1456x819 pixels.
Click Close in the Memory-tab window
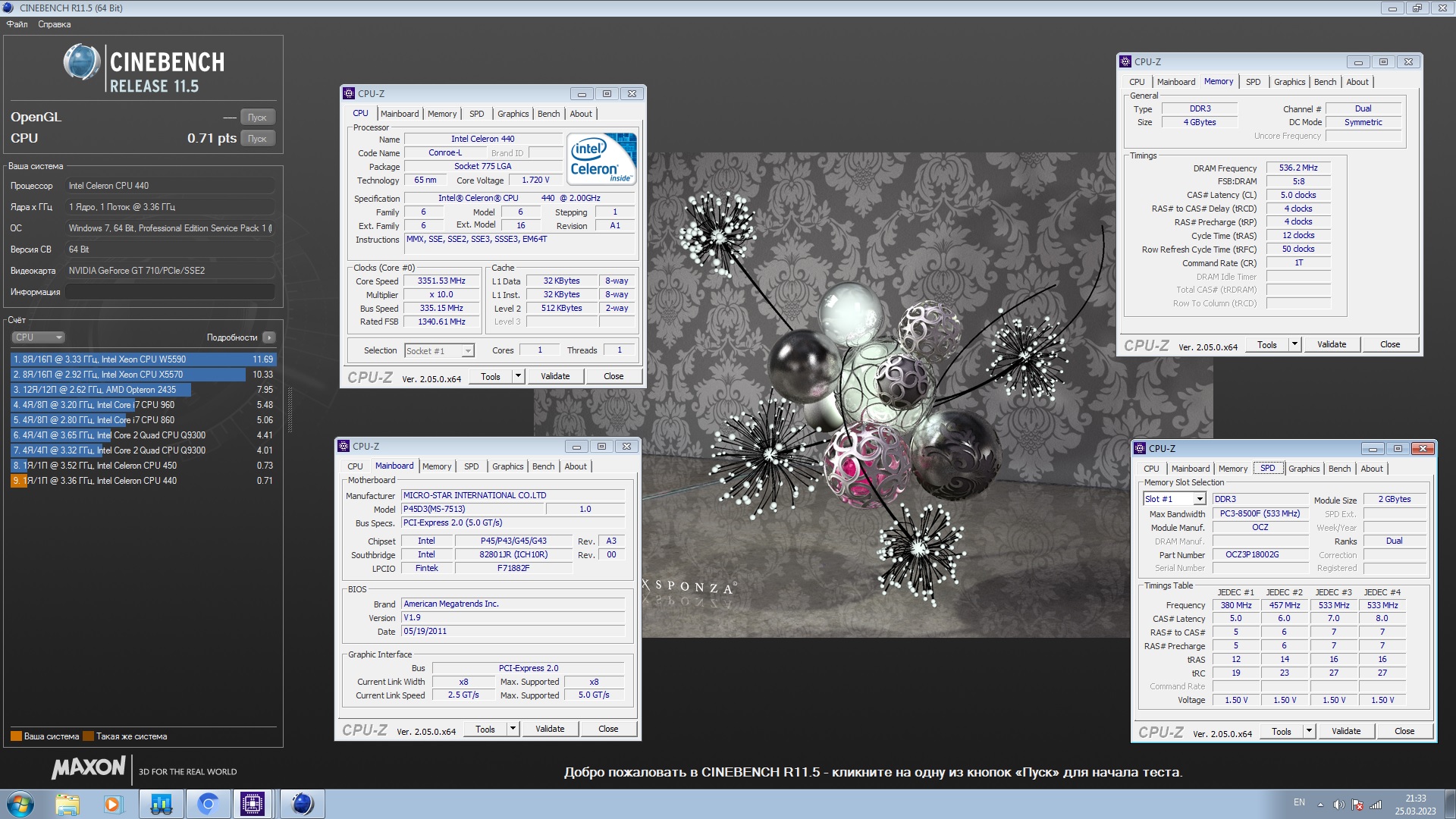[1390, 344]
